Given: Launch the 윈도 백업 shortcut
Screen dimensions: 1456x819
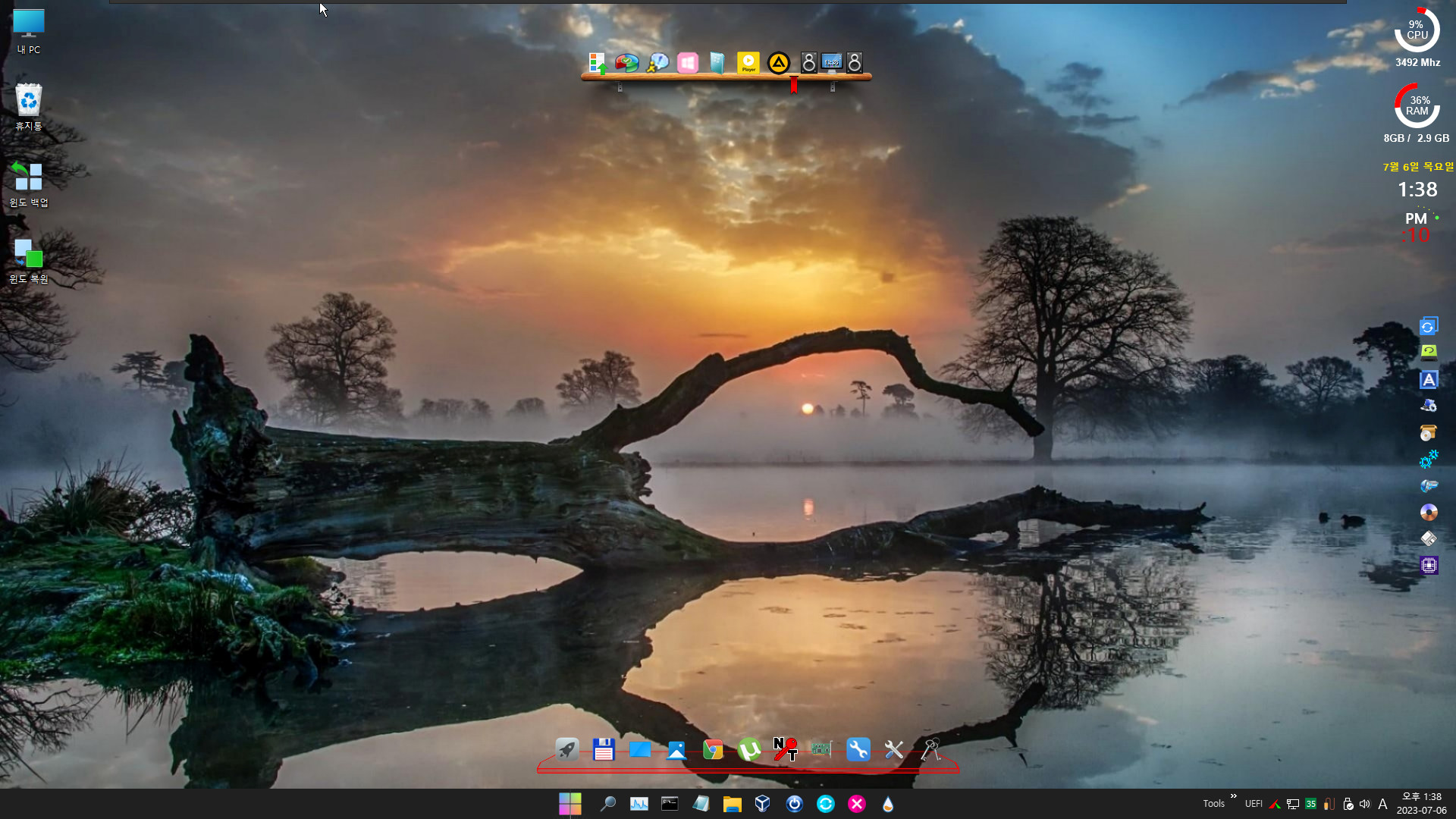Looking at the screenshot, I should click(29, 184).
